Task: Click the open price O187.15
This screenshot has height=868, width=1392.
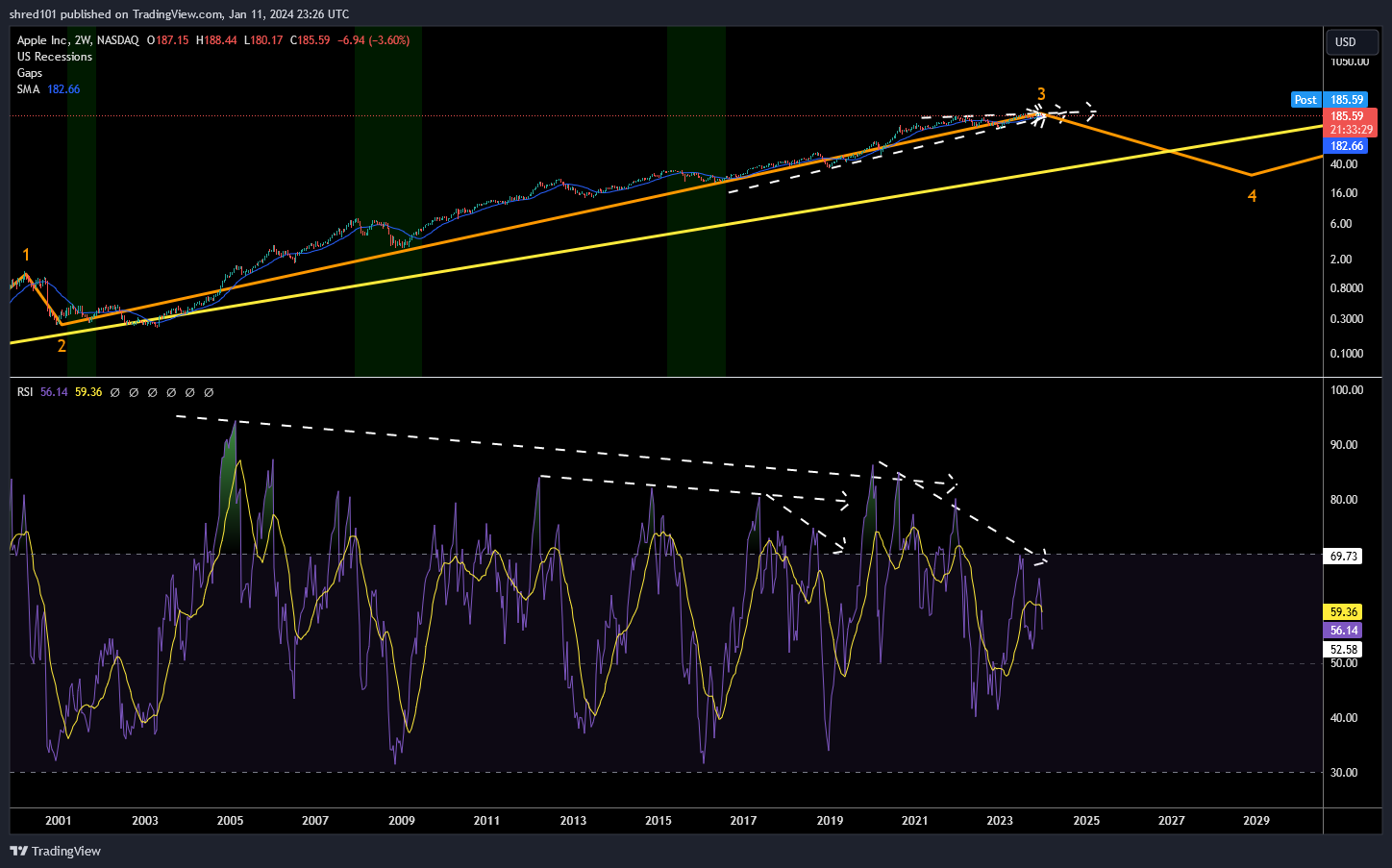Action: [x=168, y=40]
